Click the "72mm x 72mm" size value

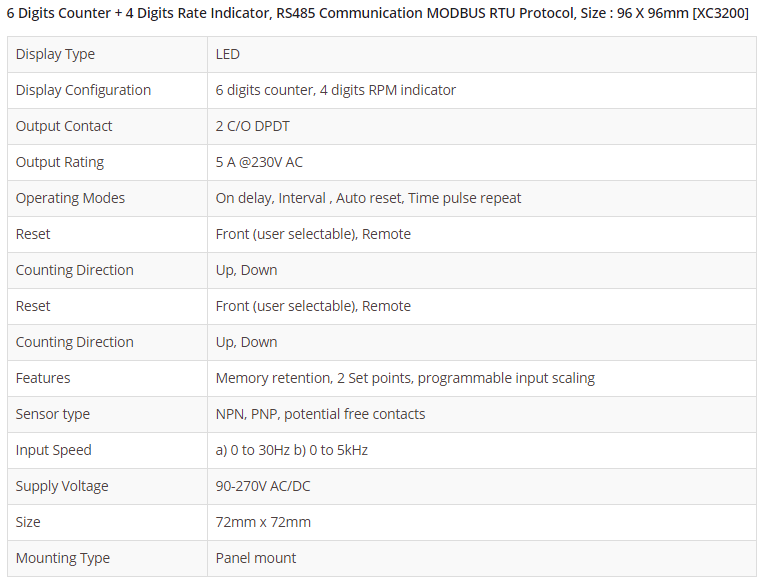[x=263, y=522]
